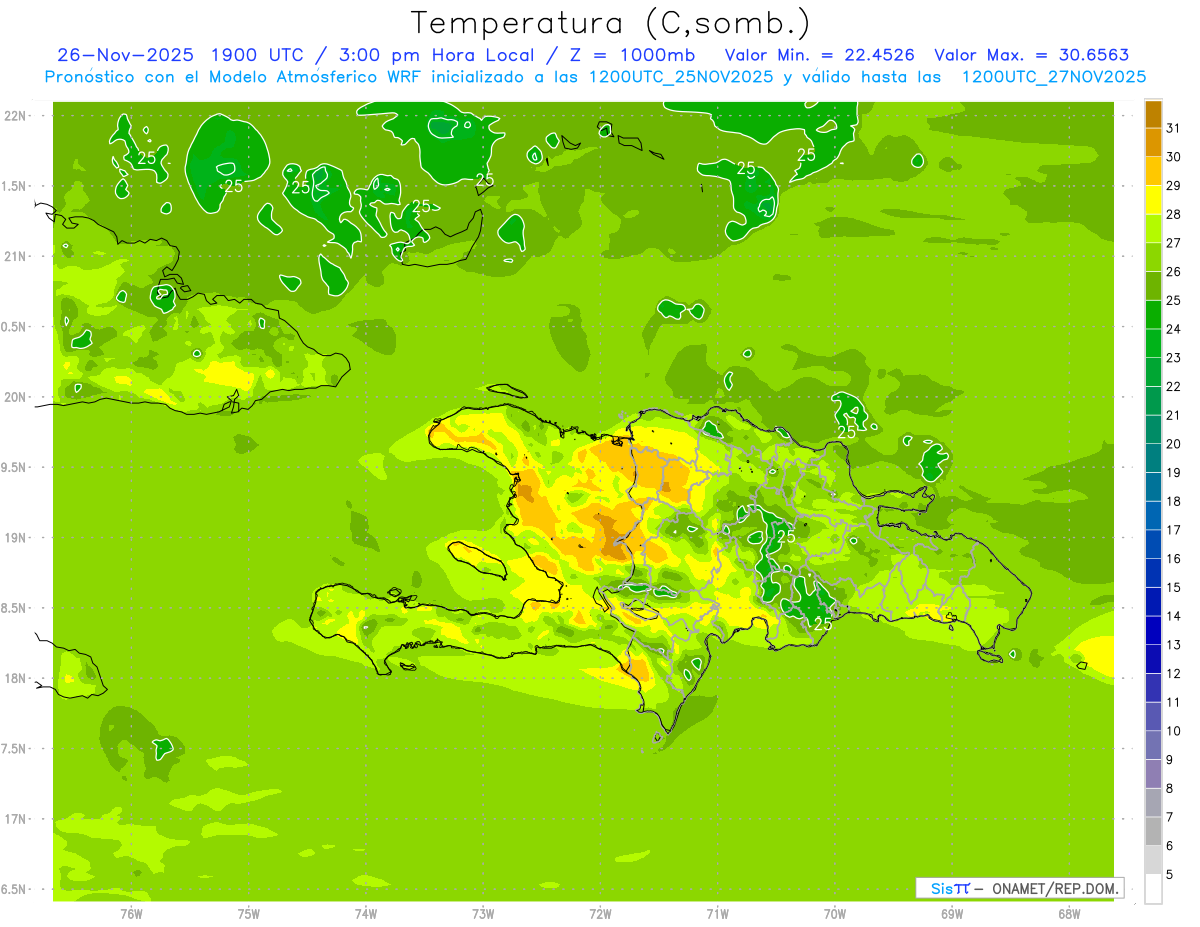Pick the topmost brown legend swatch above 31
Viewport: 1200px width, 927px height.
[1153, 114]
